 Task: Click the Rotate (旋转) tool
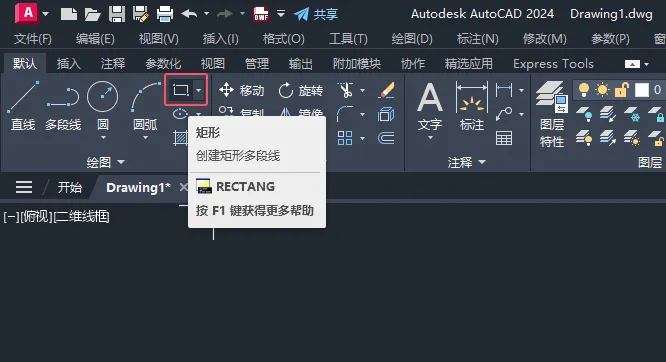point(300,90)
